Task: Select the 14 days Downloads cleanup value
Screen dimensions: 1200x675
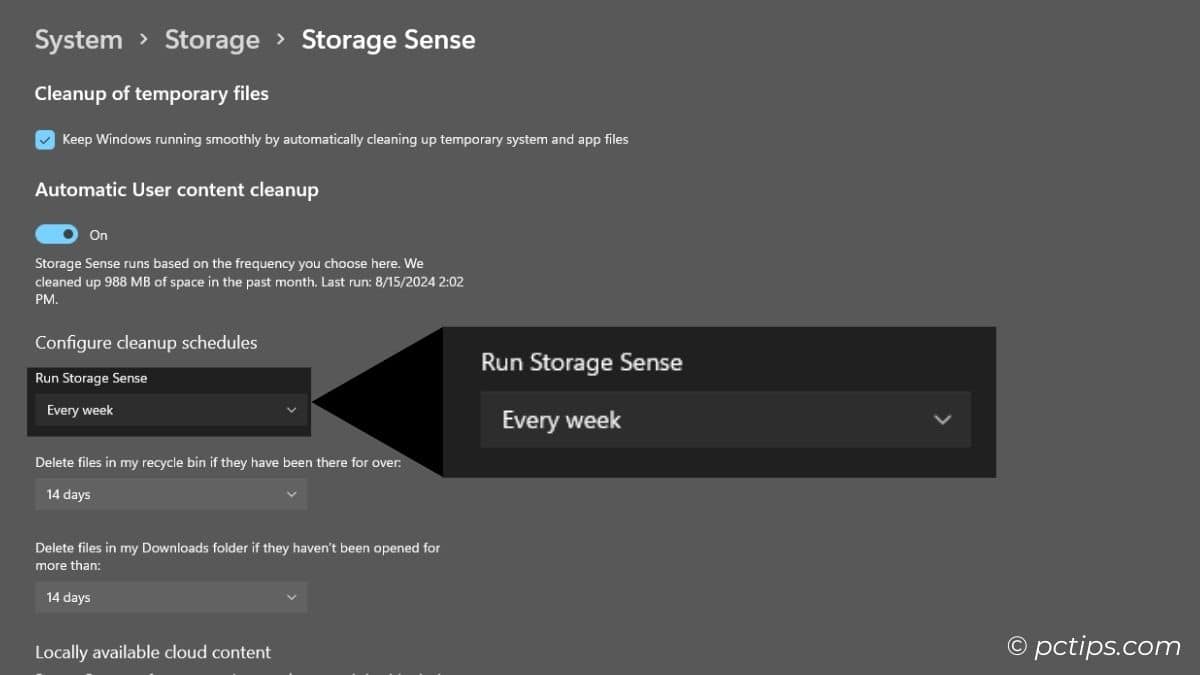Action: coord(67,597)
